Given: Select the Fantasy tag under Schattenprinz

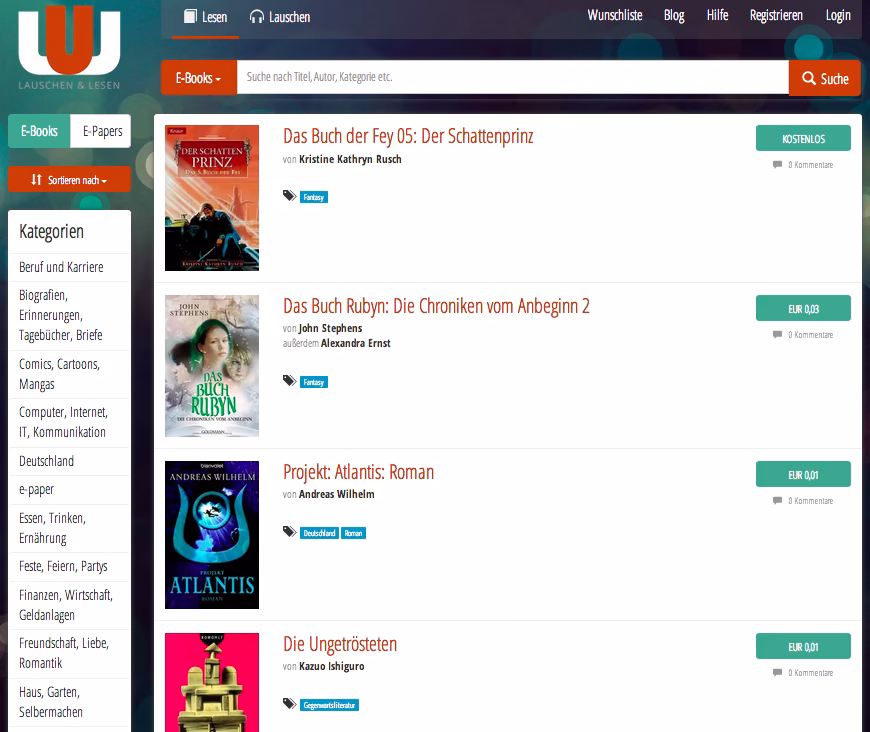Looking at the screenshot, I should (314, 197).
